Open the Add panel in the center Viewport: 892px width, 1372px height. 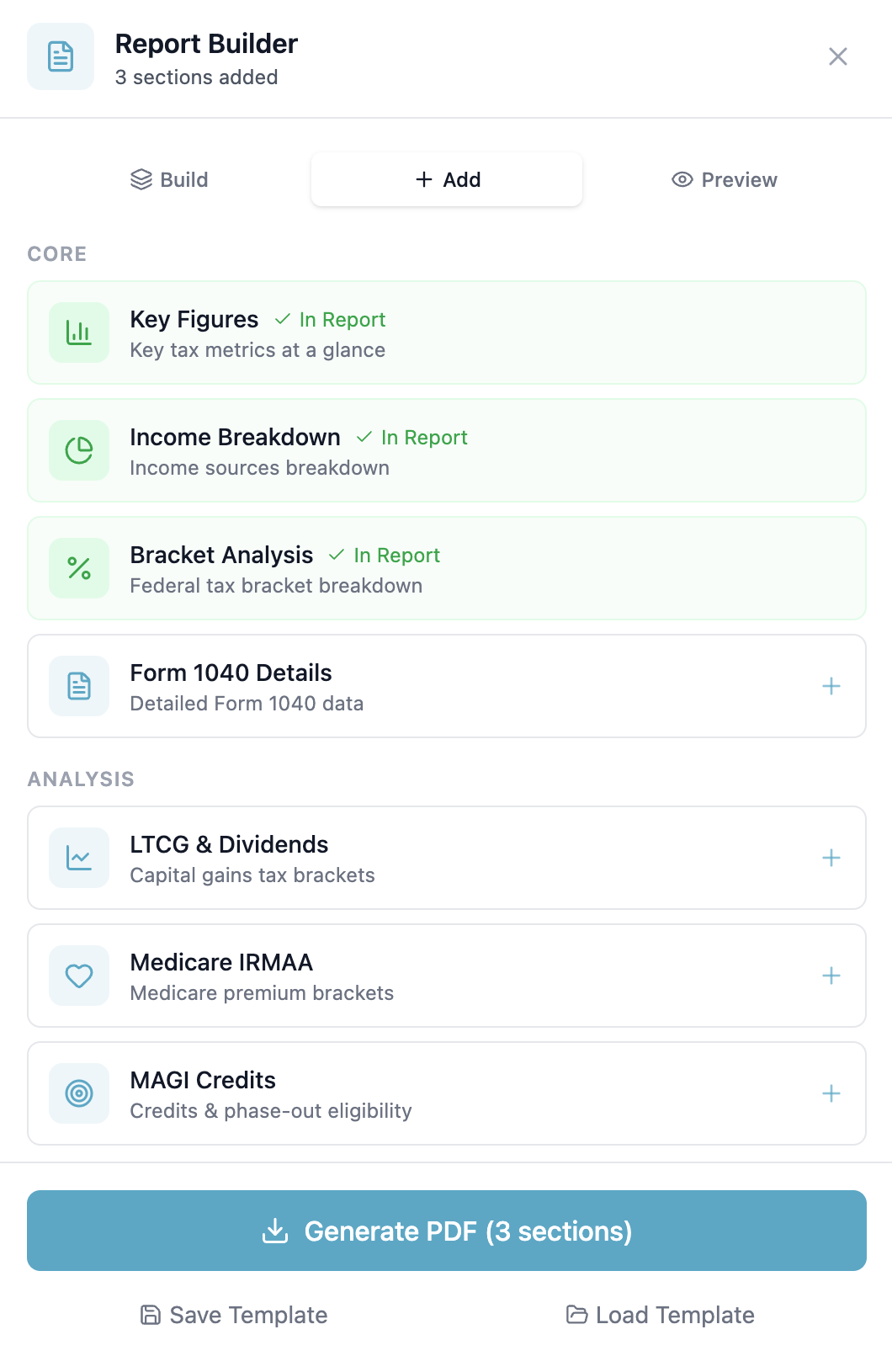[446, 179]
